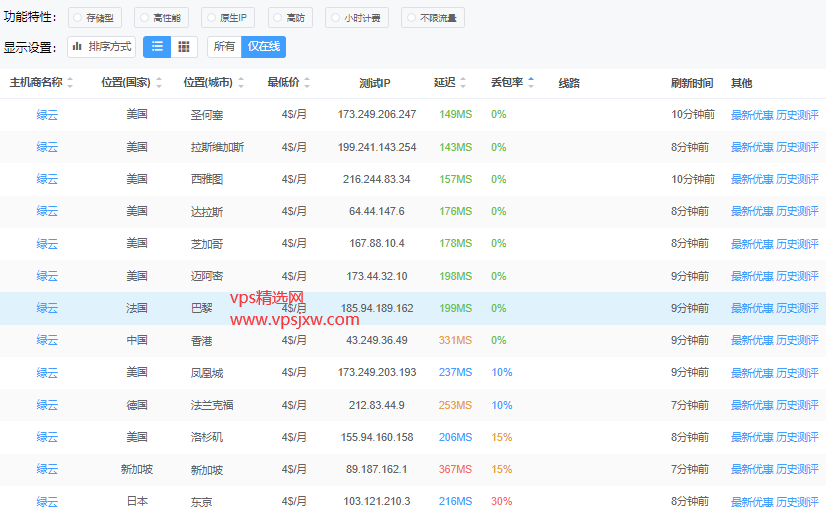Open 绿云 link in 东京 row
826x517 pixels.
coord(47,502)
